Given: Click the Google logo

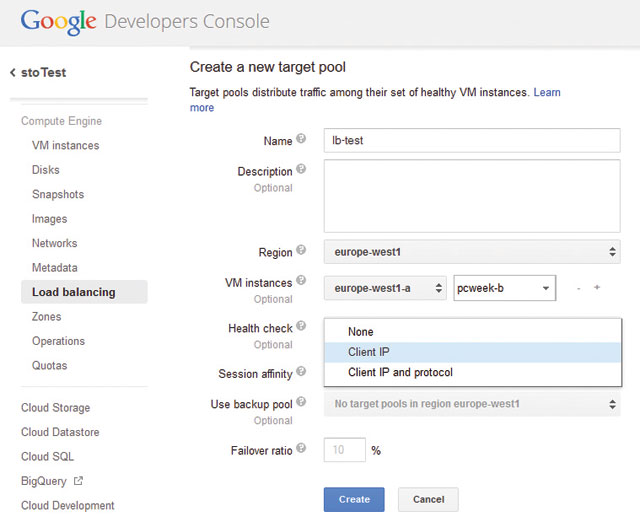Looking at the screenshot, I should [58, 22].
